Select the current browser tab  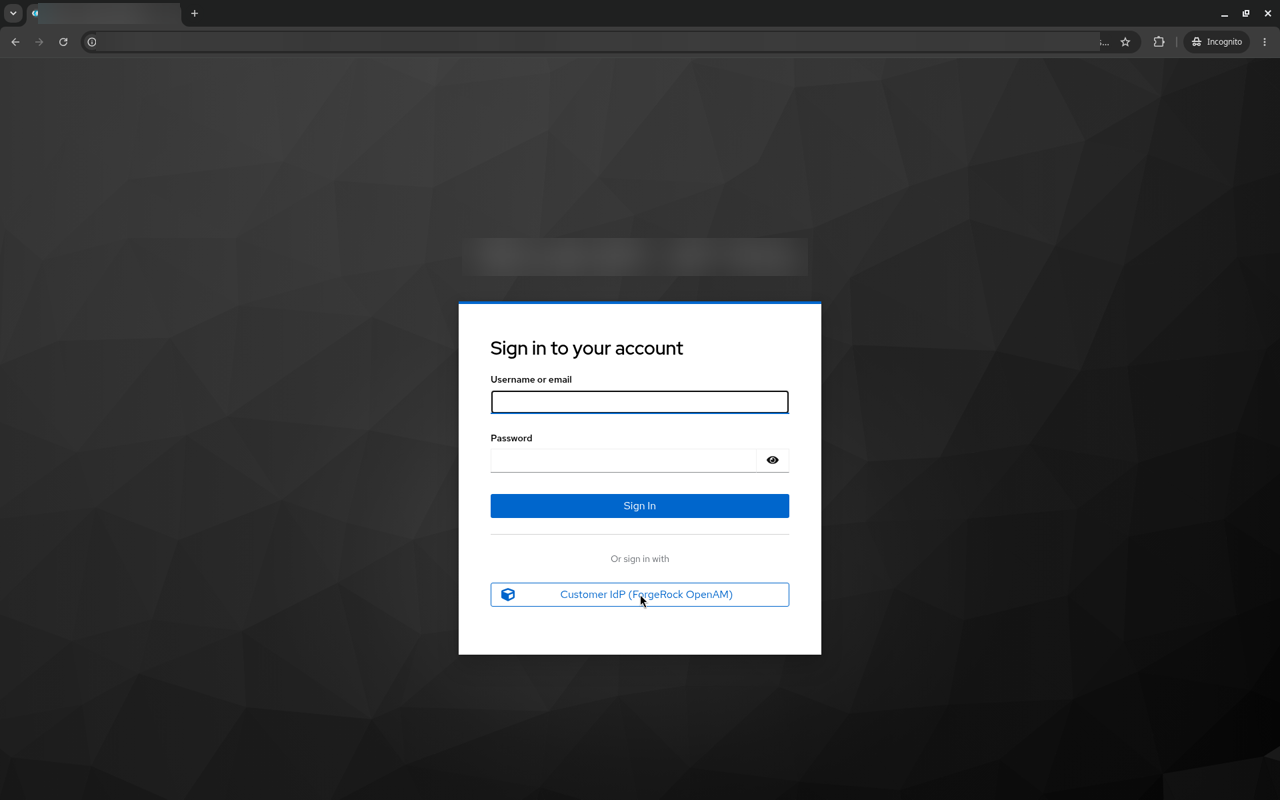(104, 14)
